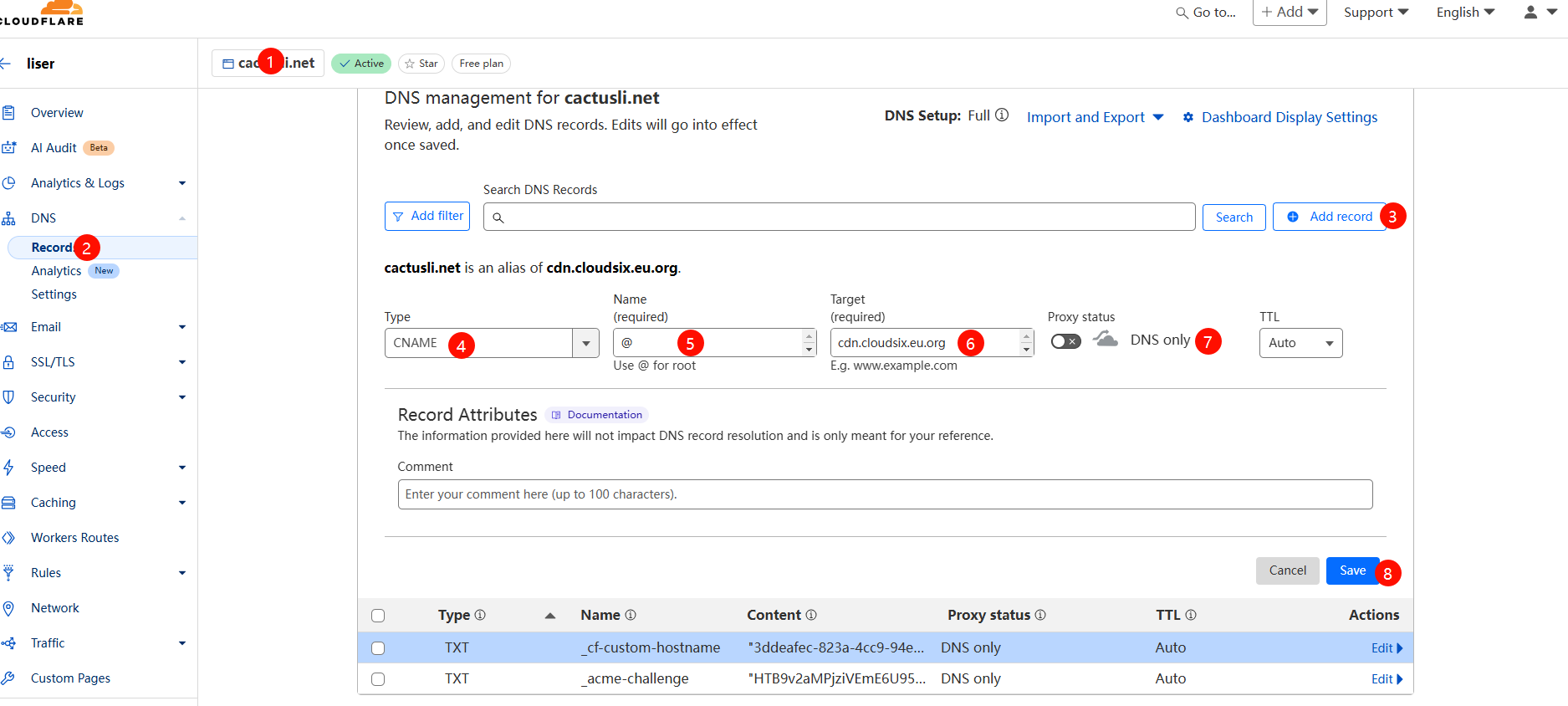This screenshot has width=1568, height=706.
Task: Open Go to... quick search
Action: point(1206,13)
